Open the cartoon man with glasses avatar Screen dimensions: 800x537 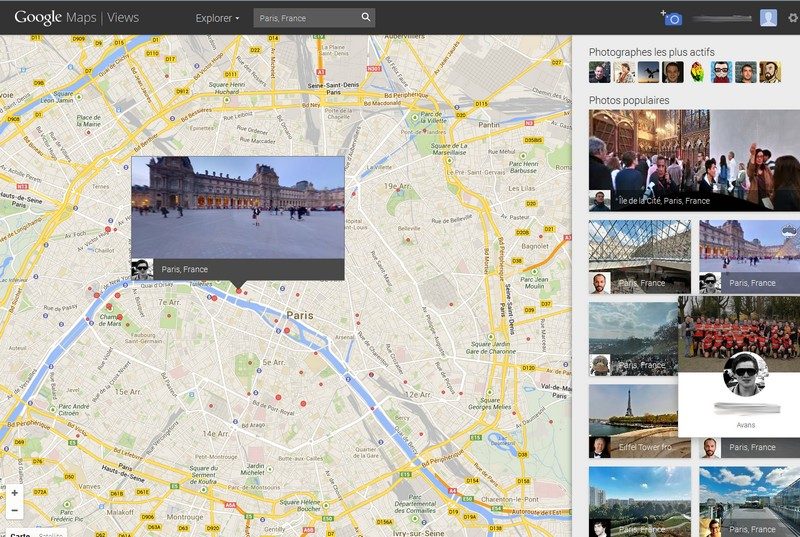(721, 72)
